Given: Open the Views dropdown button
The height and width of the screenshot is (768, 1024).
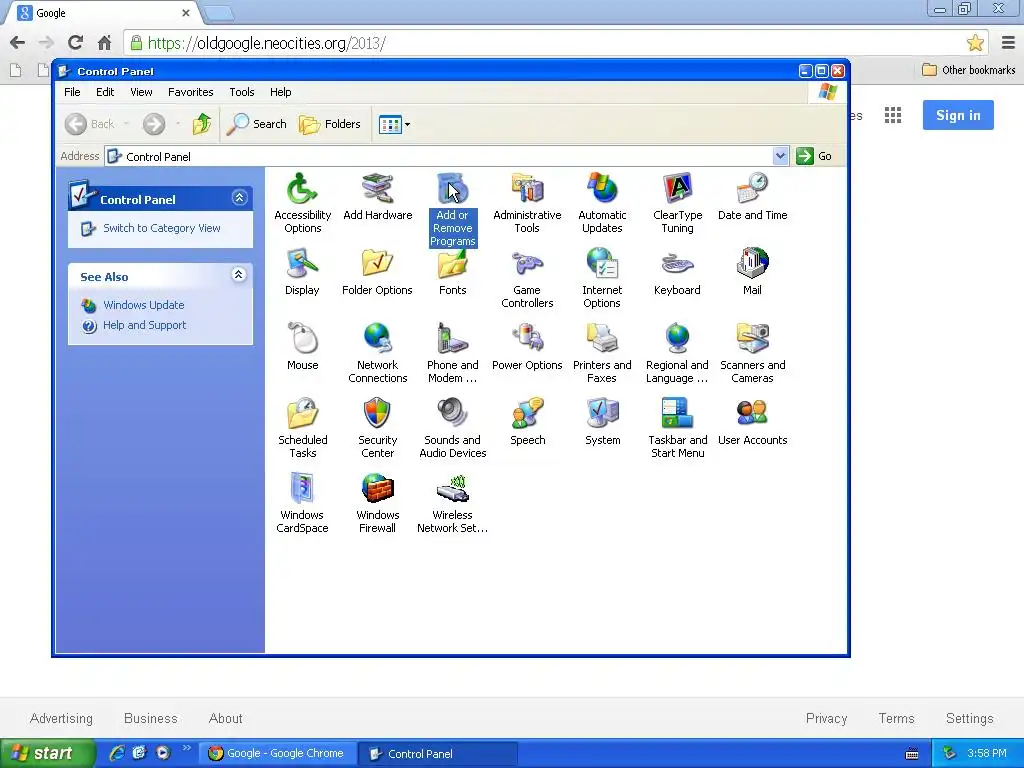Looking at the screenshot, I should point(394,124).
